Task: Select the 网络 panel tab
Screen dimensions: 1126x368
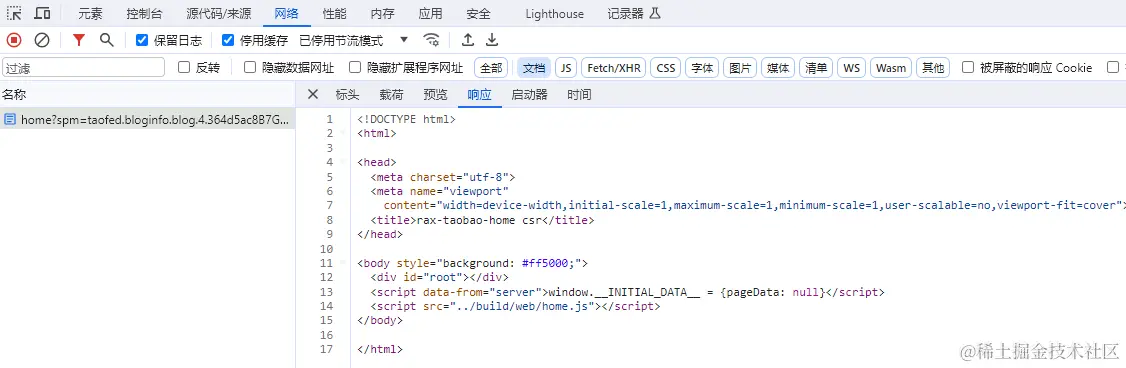Action: pyautogui.click(x=287, y=14)
